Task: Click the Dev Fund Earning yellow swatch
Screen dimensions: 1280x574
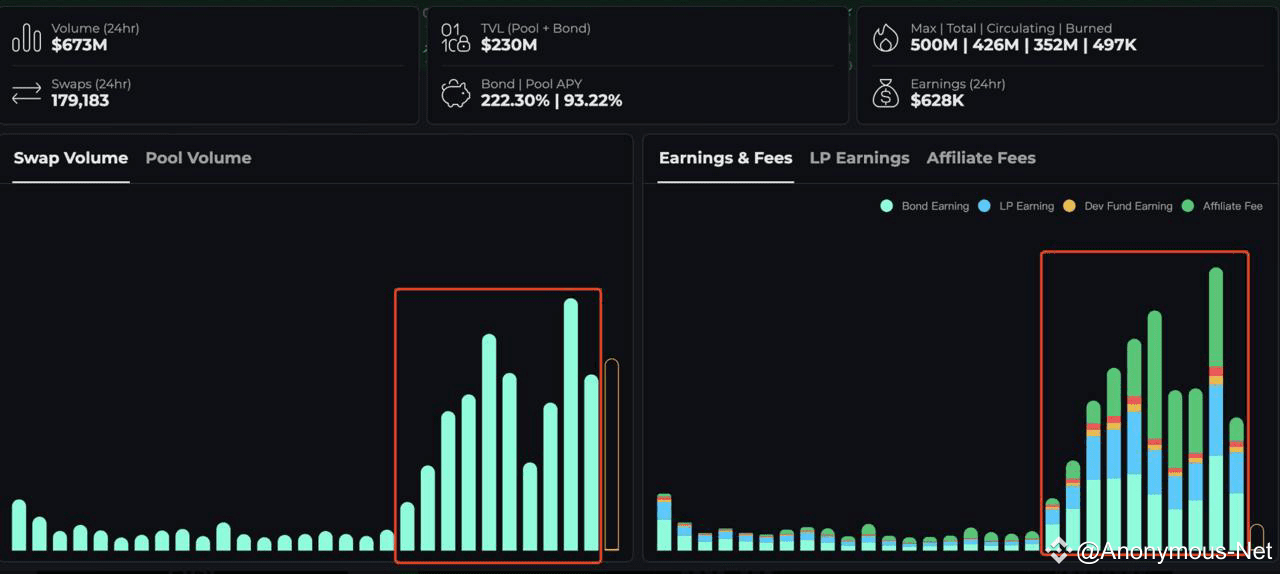Action: (x=1069, y=206)
